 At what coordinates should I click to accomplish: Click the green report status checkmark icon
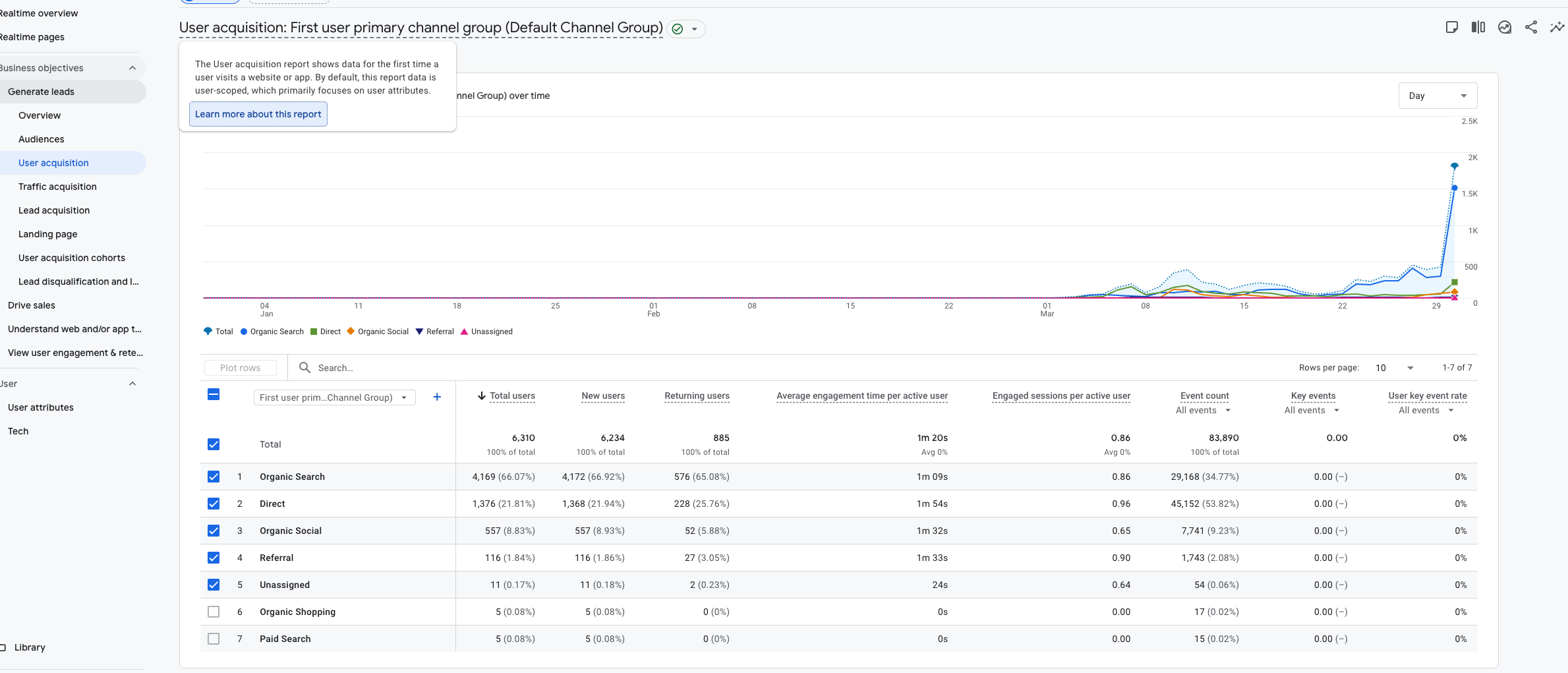tap(677, 29)
